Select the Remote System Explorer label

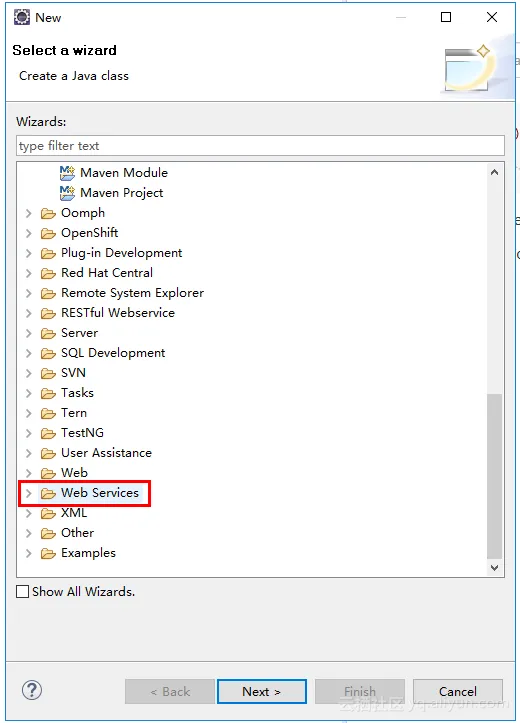133,293
